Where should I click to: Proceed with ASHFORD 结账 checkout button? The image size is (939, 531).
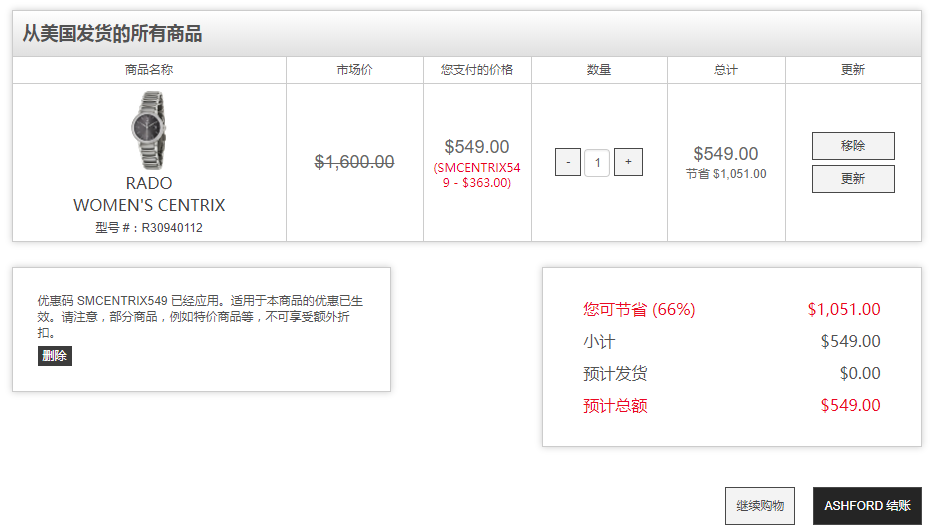[x=867, y=506]
